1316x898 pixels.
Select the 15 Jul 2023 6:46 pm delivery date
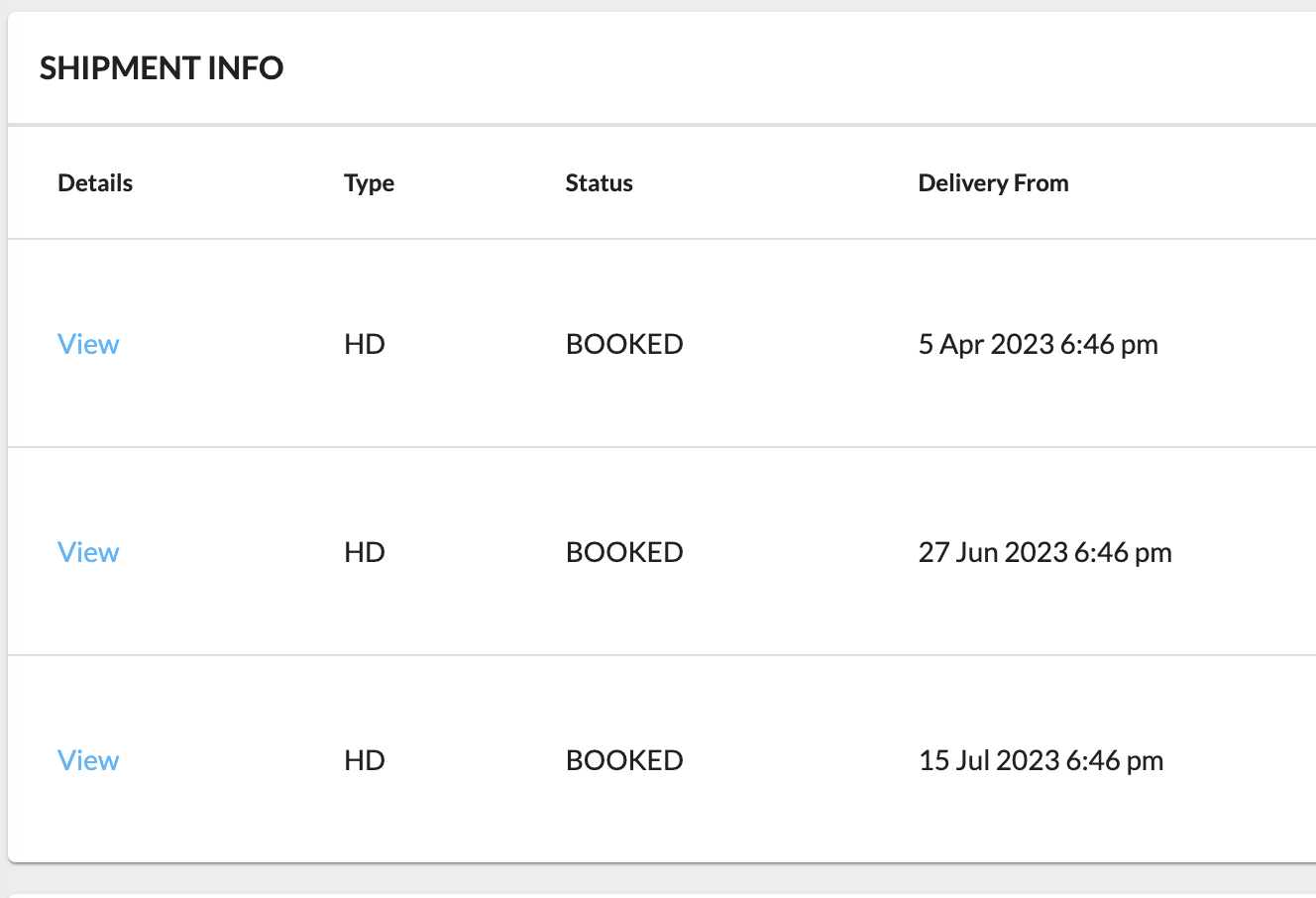1041,760
